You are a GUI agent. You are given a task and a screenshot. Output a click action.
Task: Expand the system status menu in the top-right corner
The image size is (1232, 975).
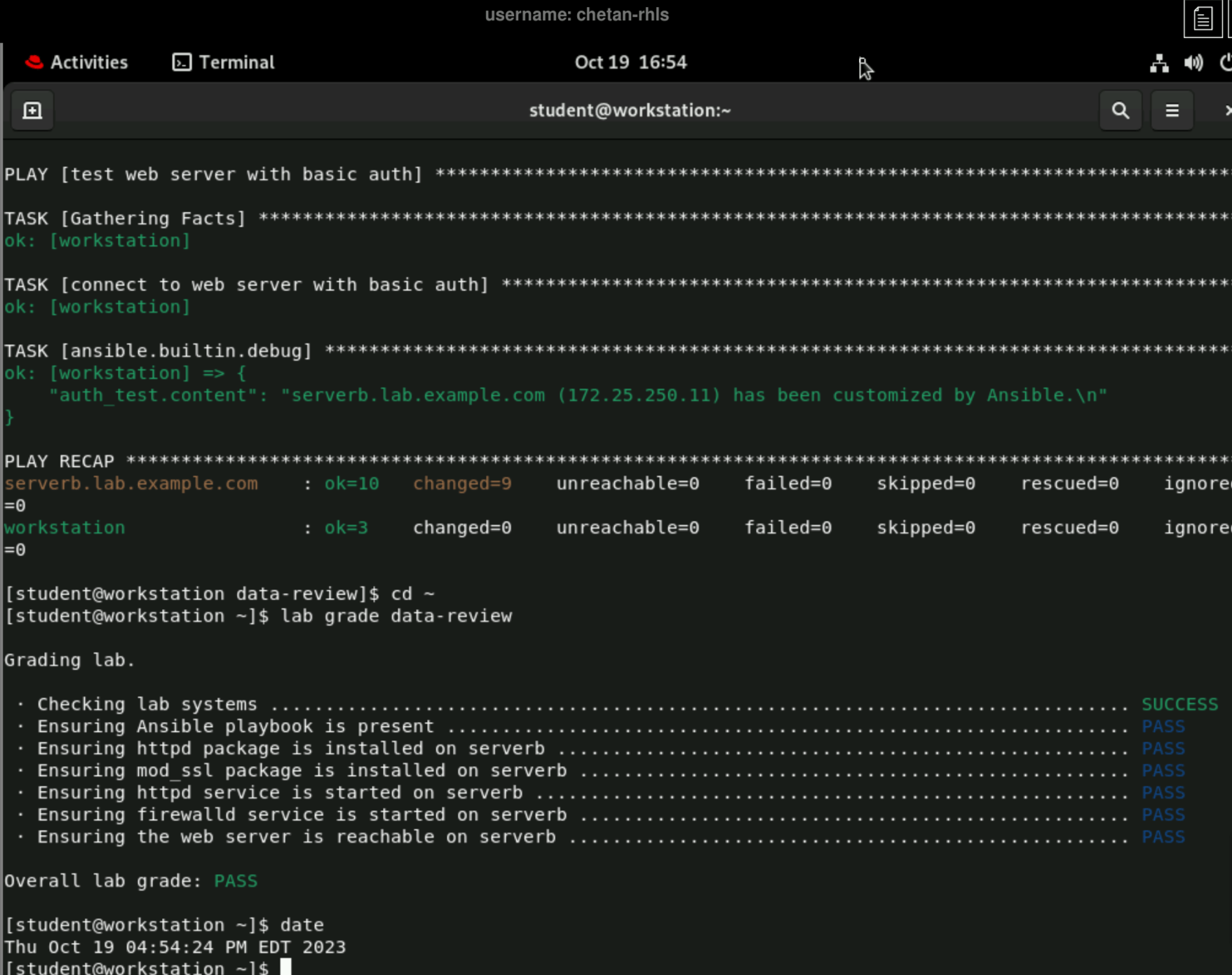point(1192,63)
